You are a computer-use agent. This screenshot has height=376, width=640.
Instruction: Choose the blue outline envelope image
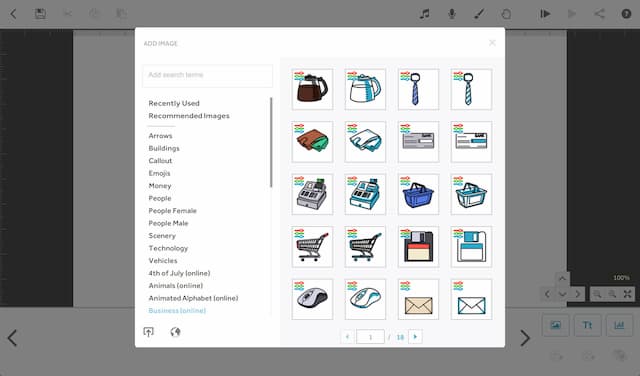471,299
